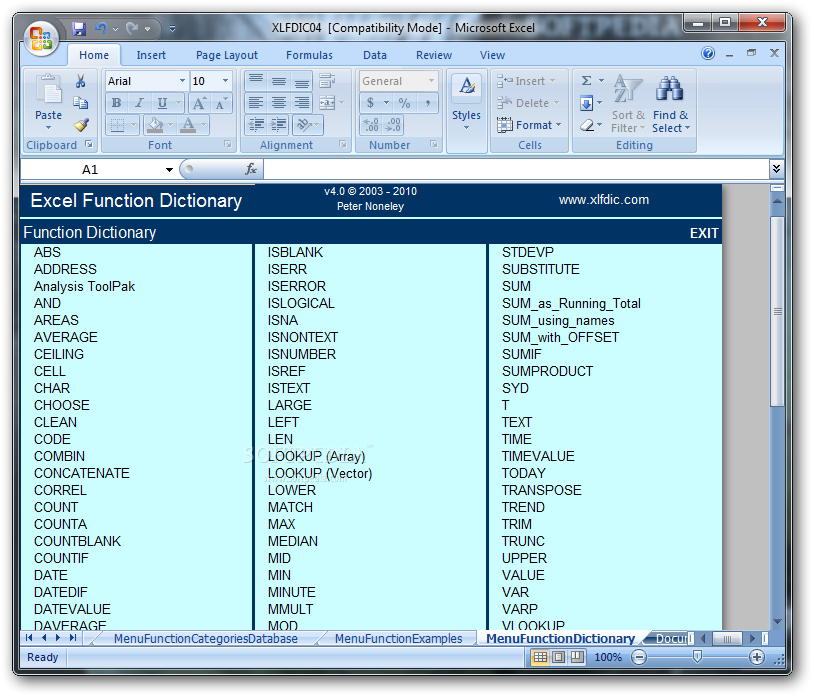Viewport: 813px width, 696px height.
Task: Open the SUMPRODUCT function entry
Action: (x=547, y=371)
